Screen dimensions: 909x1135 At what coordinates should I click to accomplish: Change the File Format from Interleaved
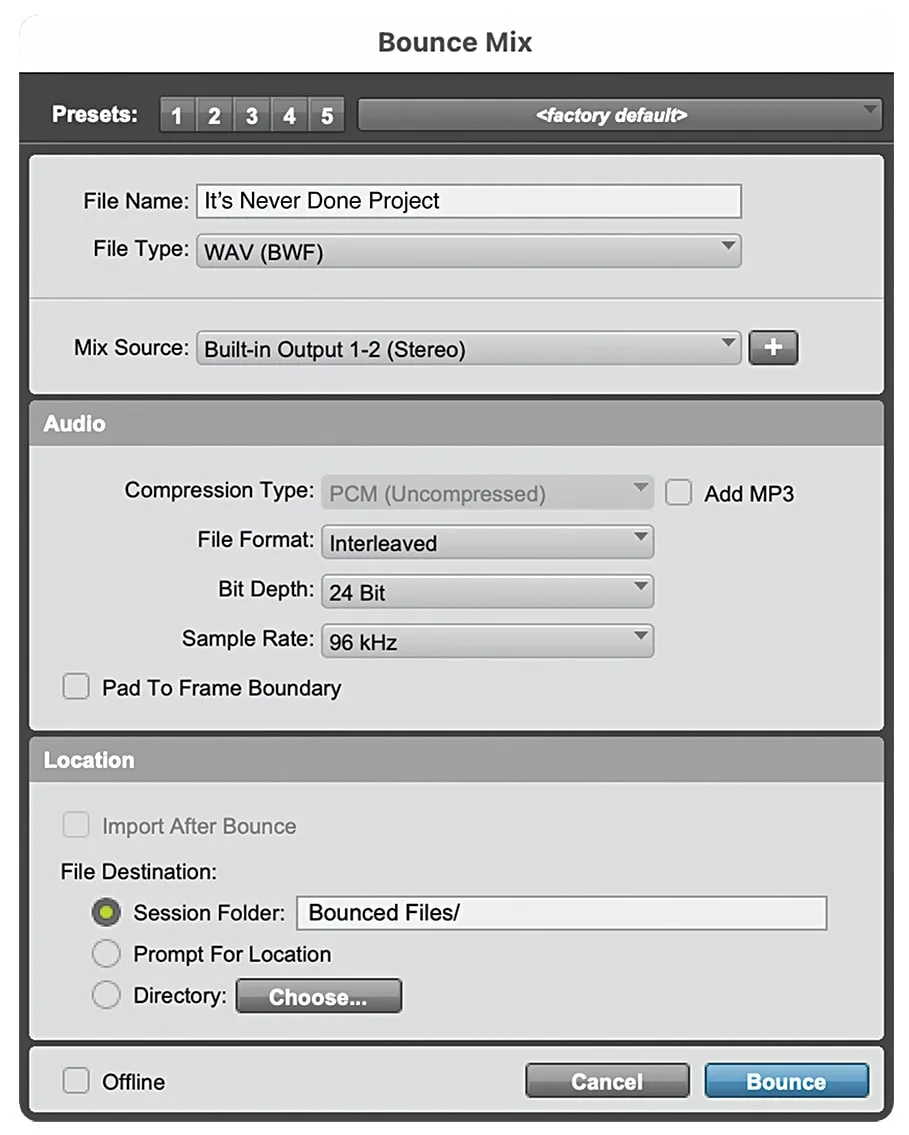click(486, 543)
